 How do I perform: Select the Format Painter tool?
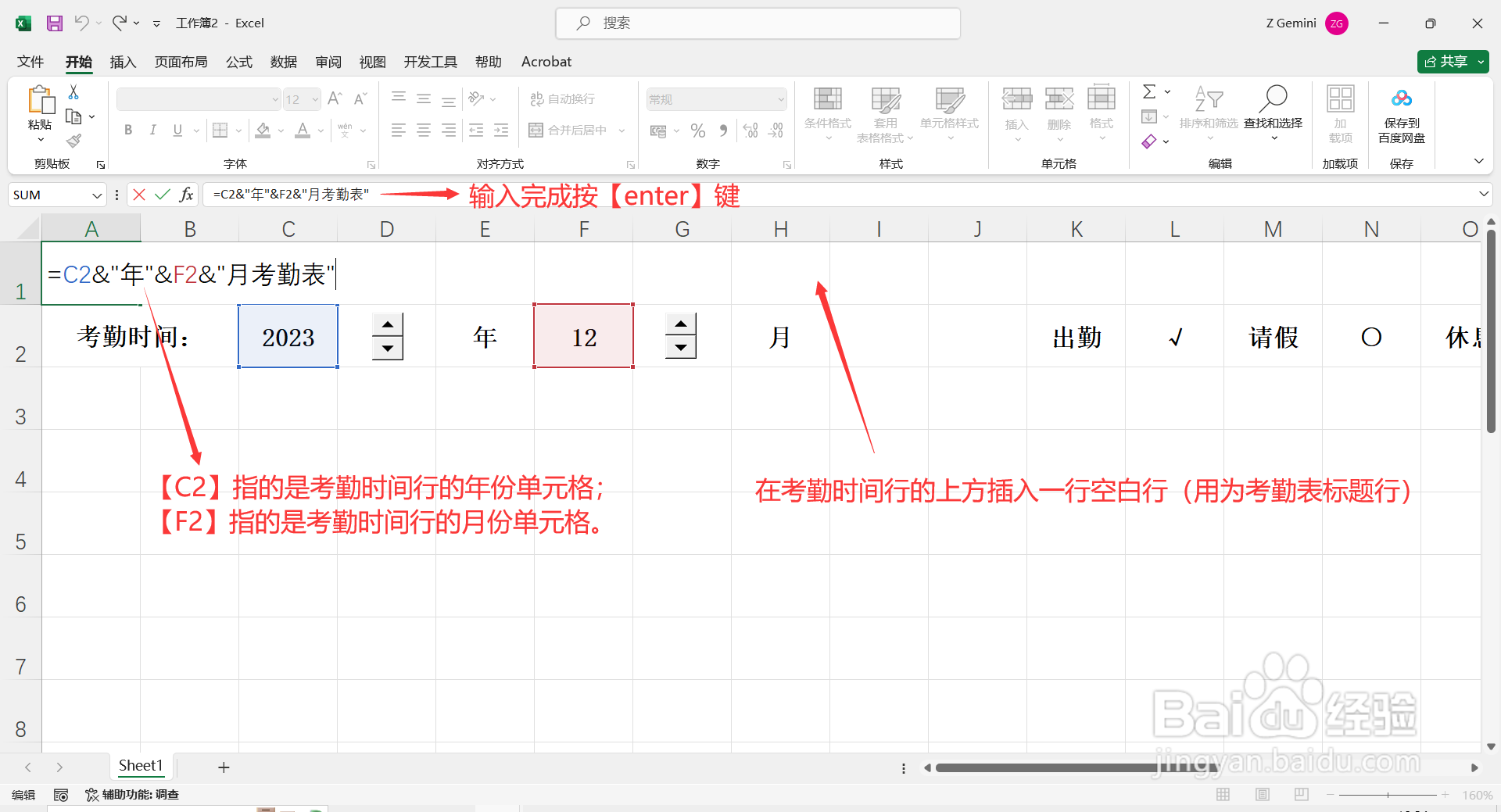[x=74, y=141]
